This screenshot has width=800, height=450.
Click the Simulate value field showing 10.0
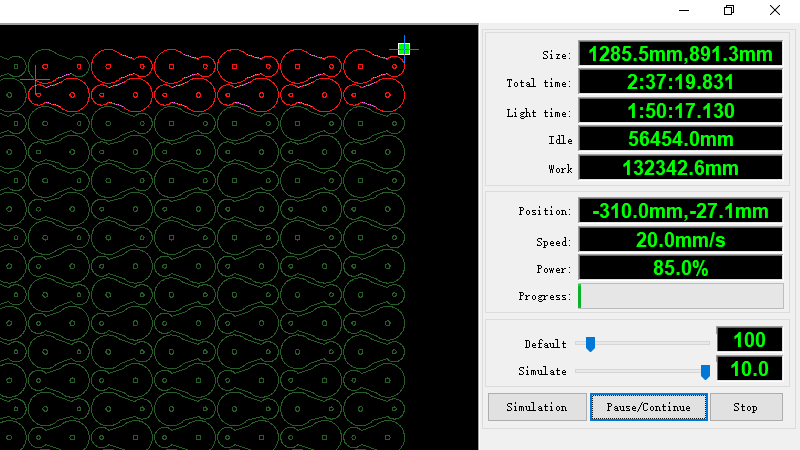pyautogui.click(x=749, y=369)
